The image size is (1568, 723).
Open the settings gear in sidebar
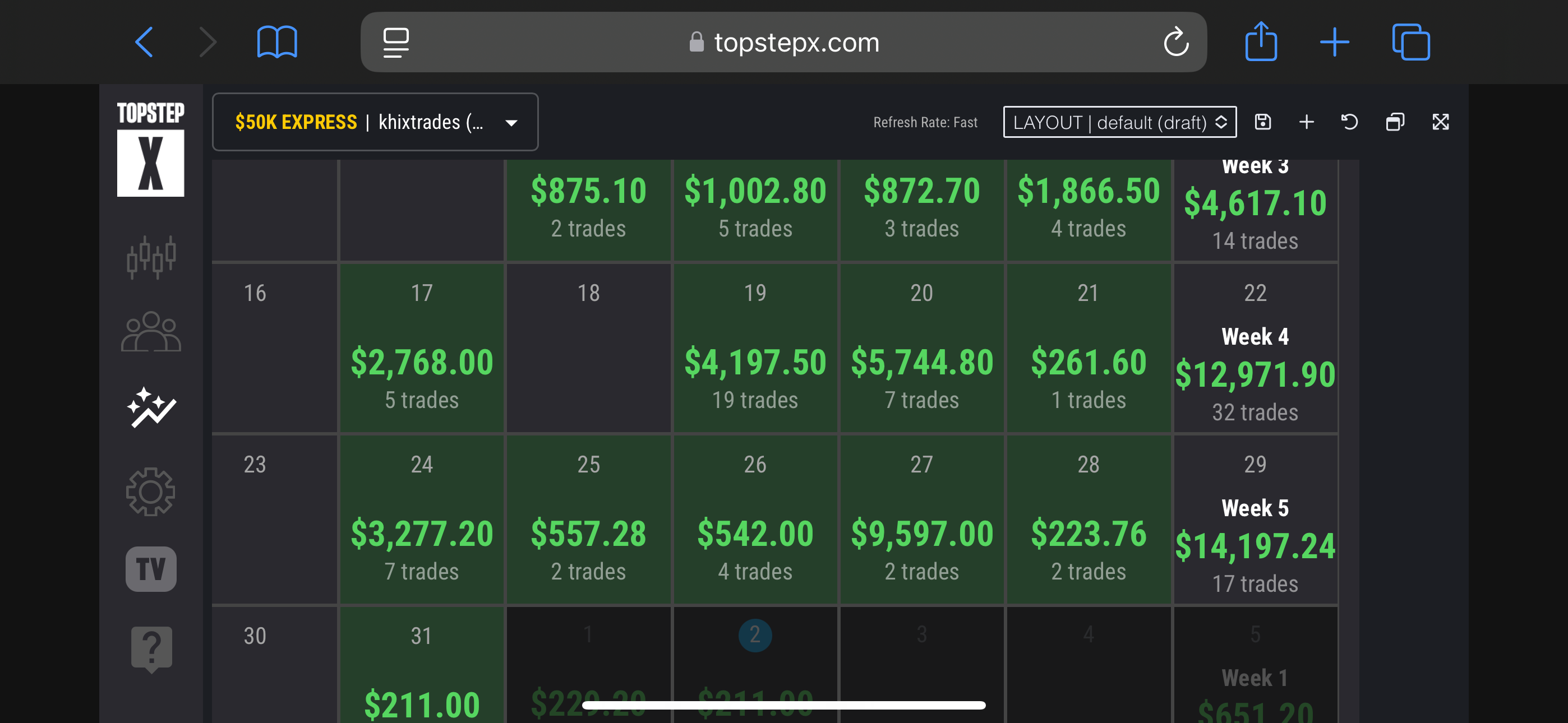[x=151, y=491]
